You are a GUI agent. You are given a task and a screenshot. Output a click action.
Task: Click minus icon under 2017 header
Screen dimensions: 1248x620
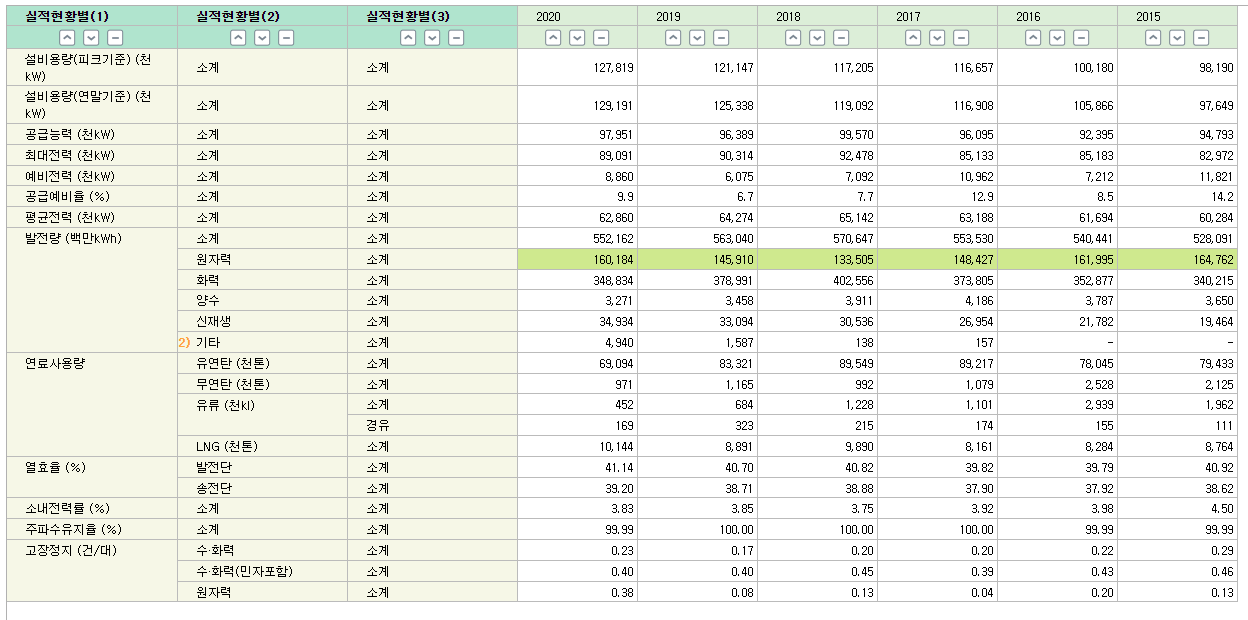tap(961, 37)
